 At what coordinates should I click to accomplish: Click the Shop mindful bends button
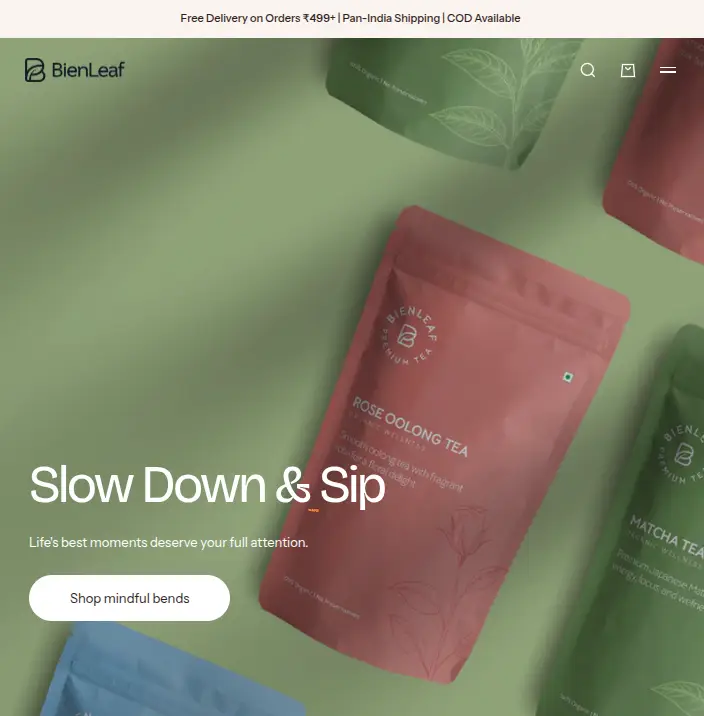[129, 598]
